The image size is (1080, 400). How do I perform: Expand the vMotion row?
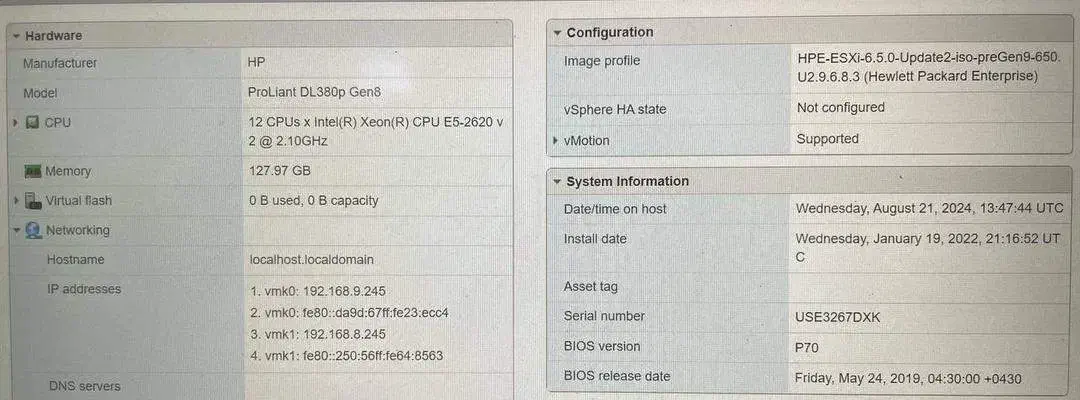point(555,141)
